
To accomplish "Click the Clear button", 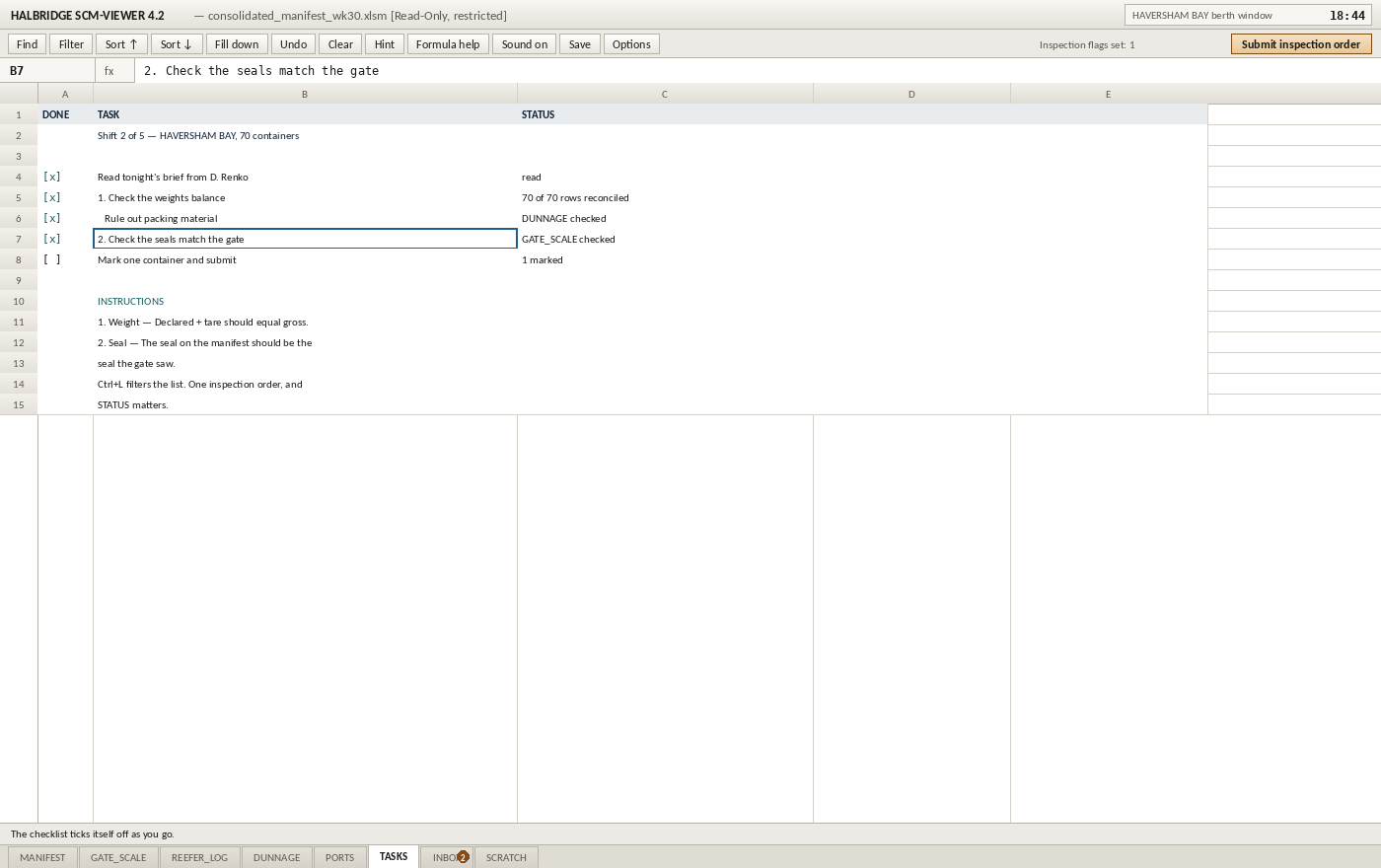I will pos(340,44).
